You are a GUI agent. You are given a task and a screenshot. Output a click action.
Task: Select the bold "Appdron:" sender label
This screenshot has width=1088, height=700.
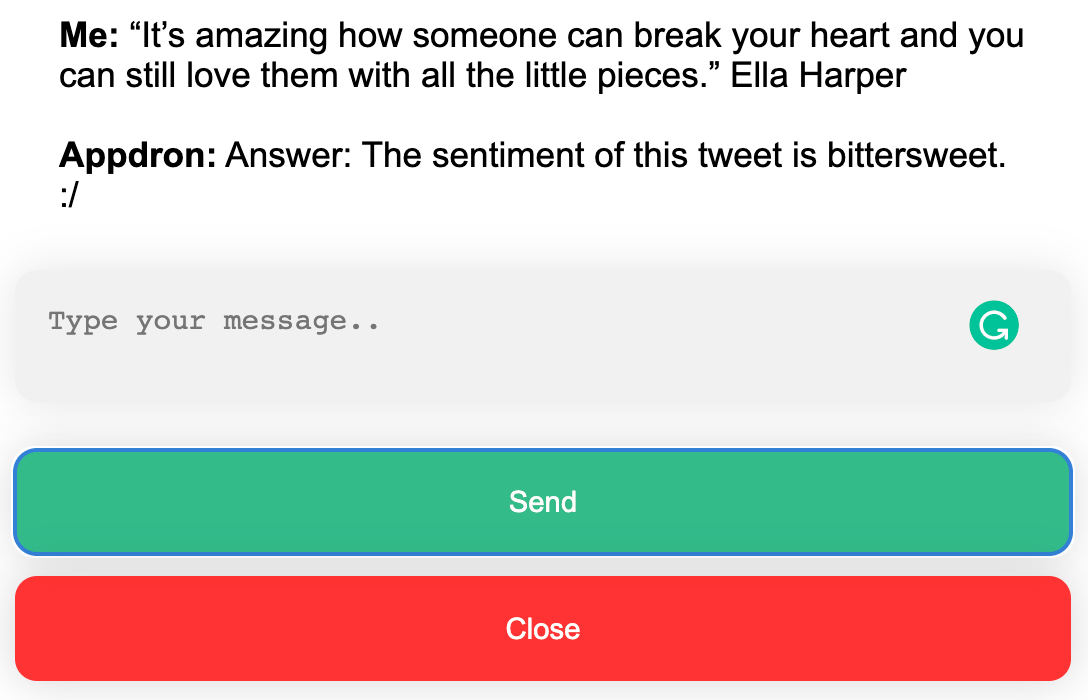coord(137,155)
